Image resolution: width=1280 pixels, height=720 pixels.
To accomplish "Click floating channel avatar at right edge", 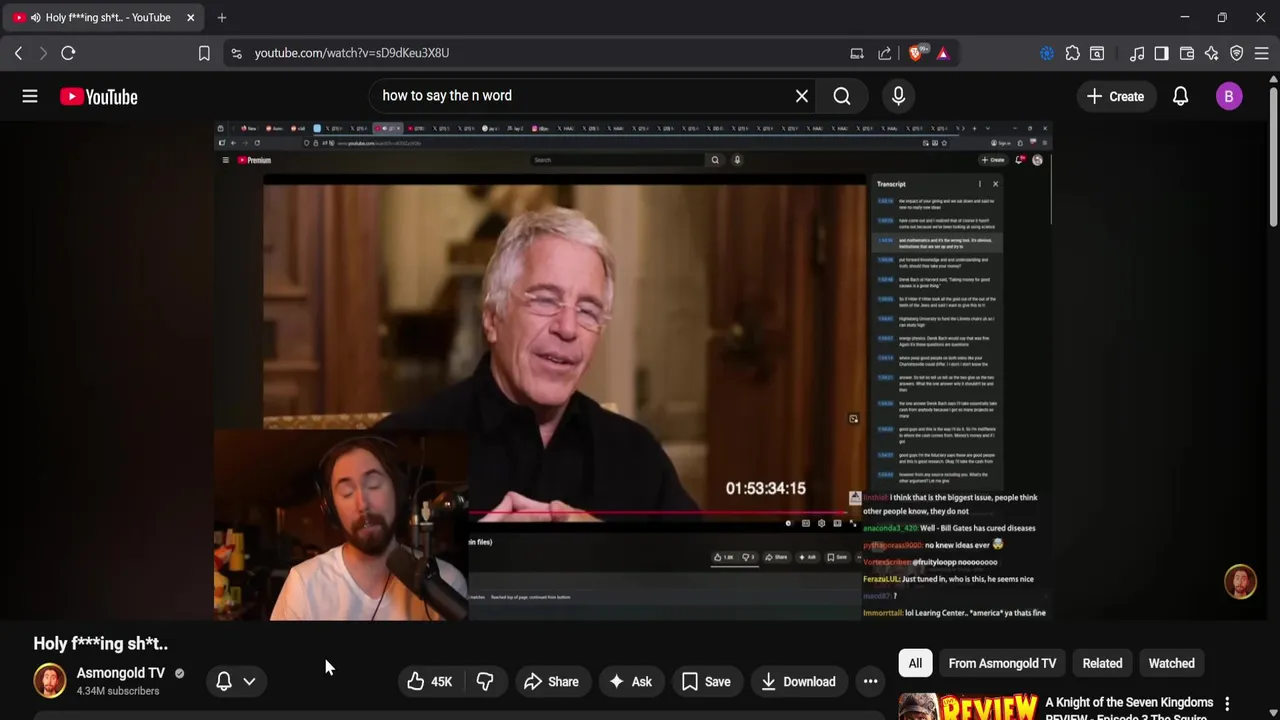I will [x=1240, y=582].
